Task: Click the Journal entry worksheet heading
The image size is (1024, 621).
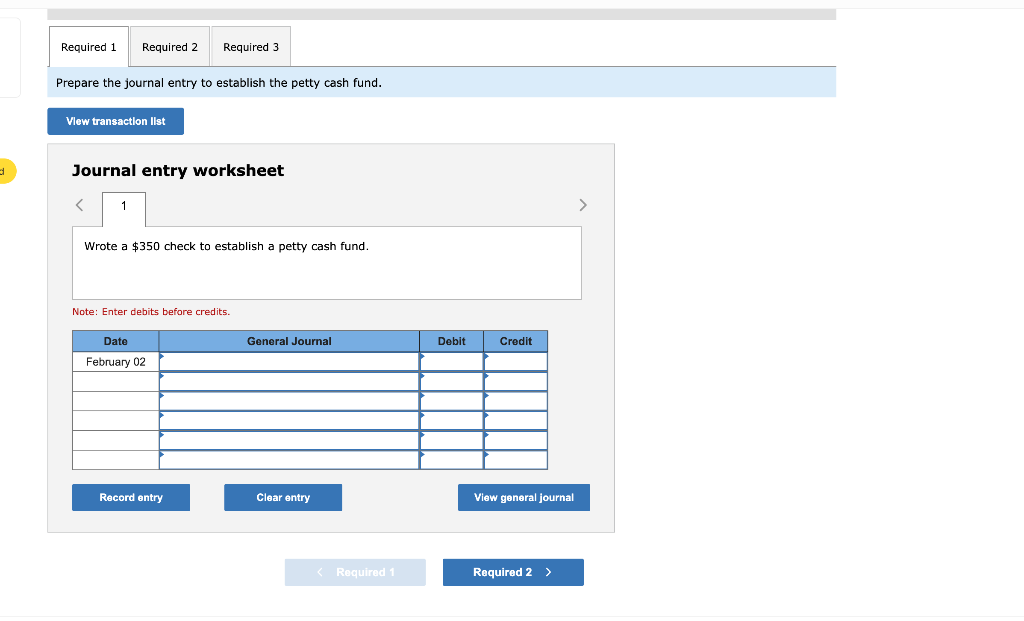Action: (178, 170)
